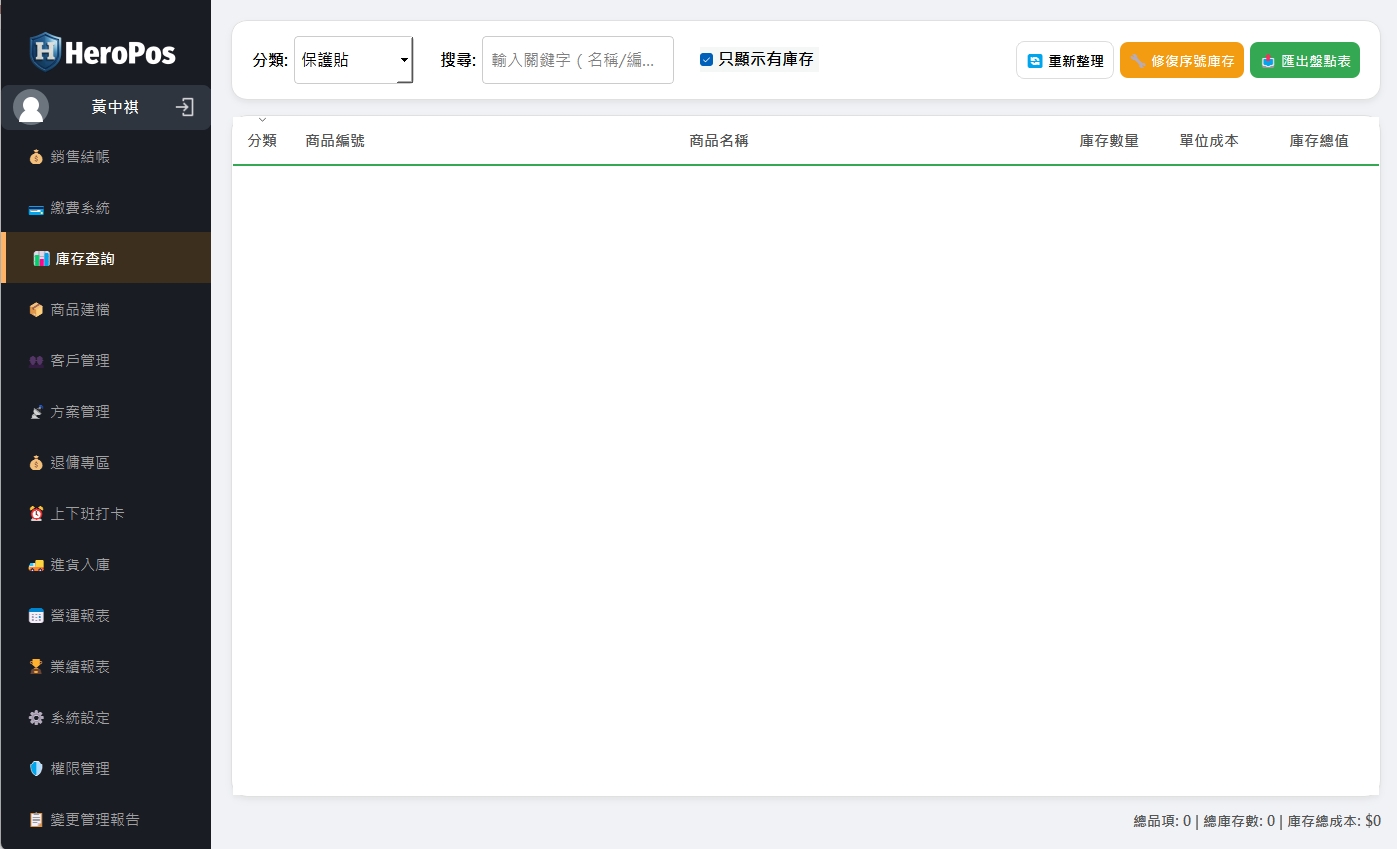Click the keyword search input field
The width and height of the screenshot is (1397, 849).
point(578,59)
